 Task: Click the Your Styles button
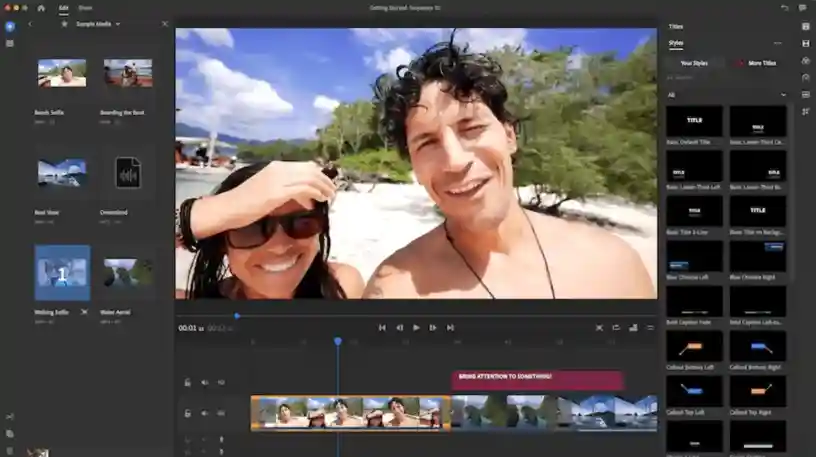(x=694, y=63)
